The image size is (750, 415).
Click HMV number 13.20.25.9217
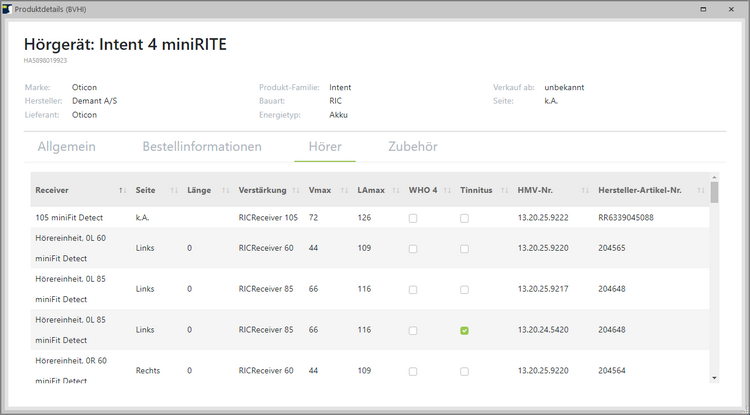tap(543, 289)
